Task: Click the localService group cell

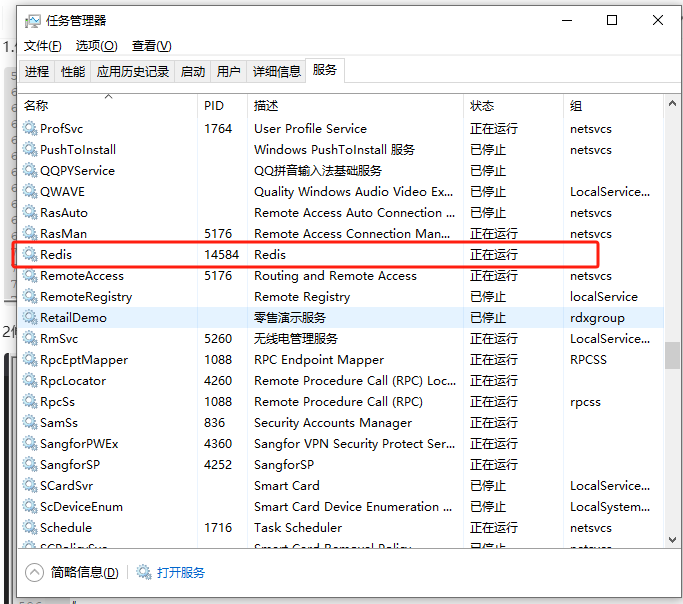Action: tap(604, 297)
